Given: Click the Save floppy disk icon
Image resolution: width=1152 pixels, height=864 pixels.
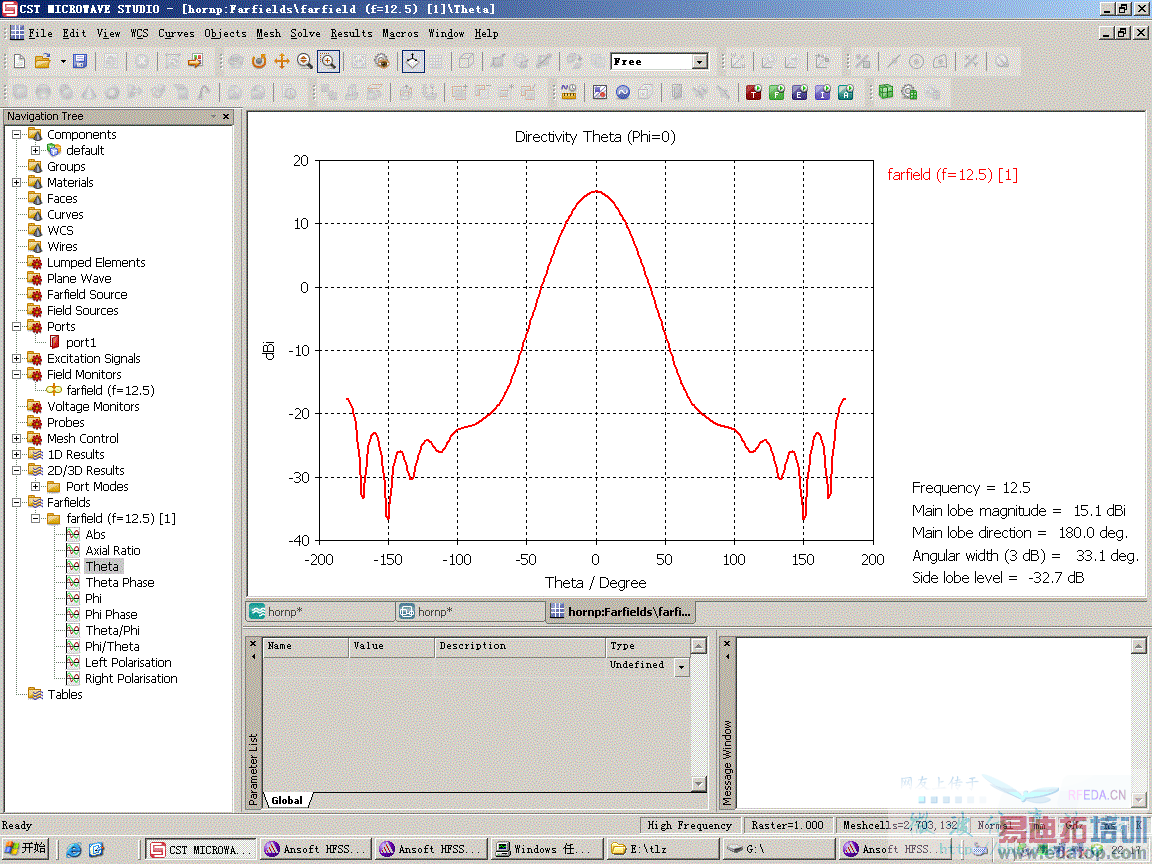Looking at the screenshot, I should (80, 62).
